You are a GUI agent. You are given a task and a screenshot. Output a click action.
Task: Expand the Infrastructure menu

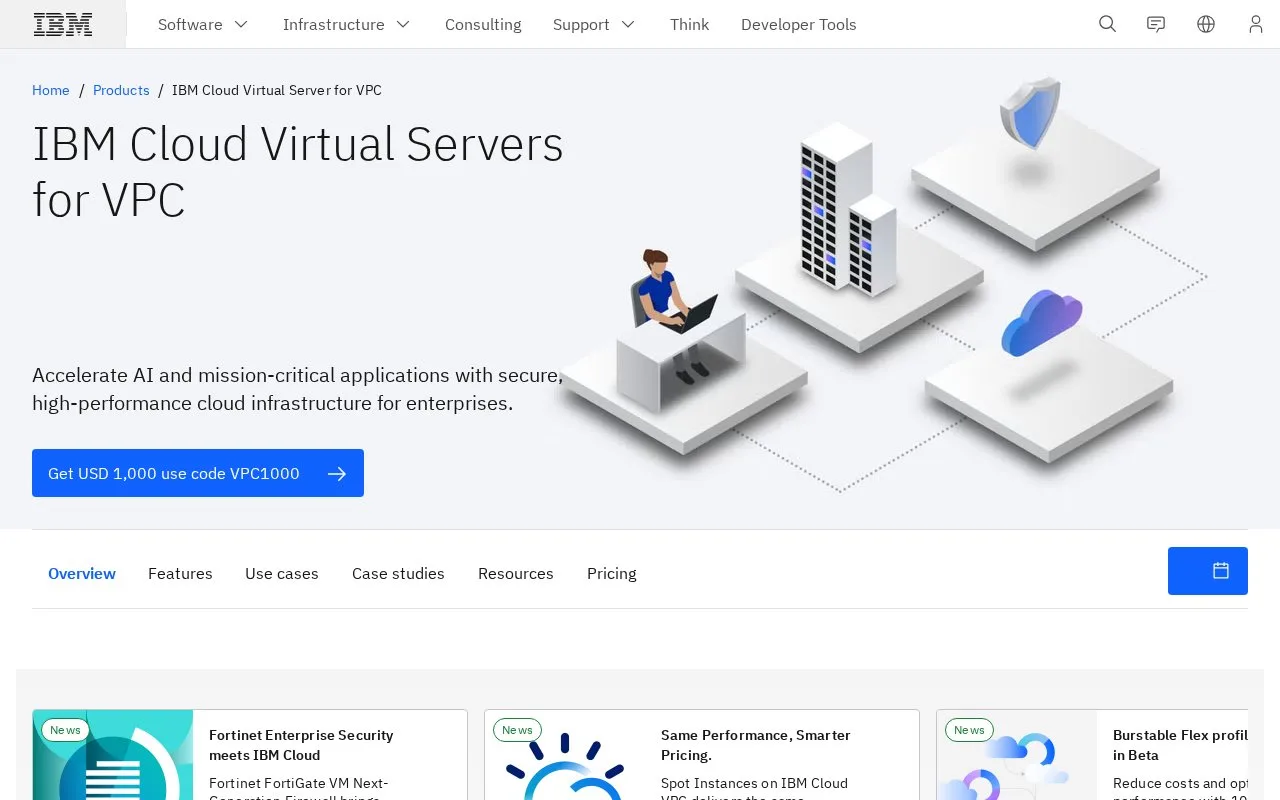pyautogui.click(x=347, y=24)
